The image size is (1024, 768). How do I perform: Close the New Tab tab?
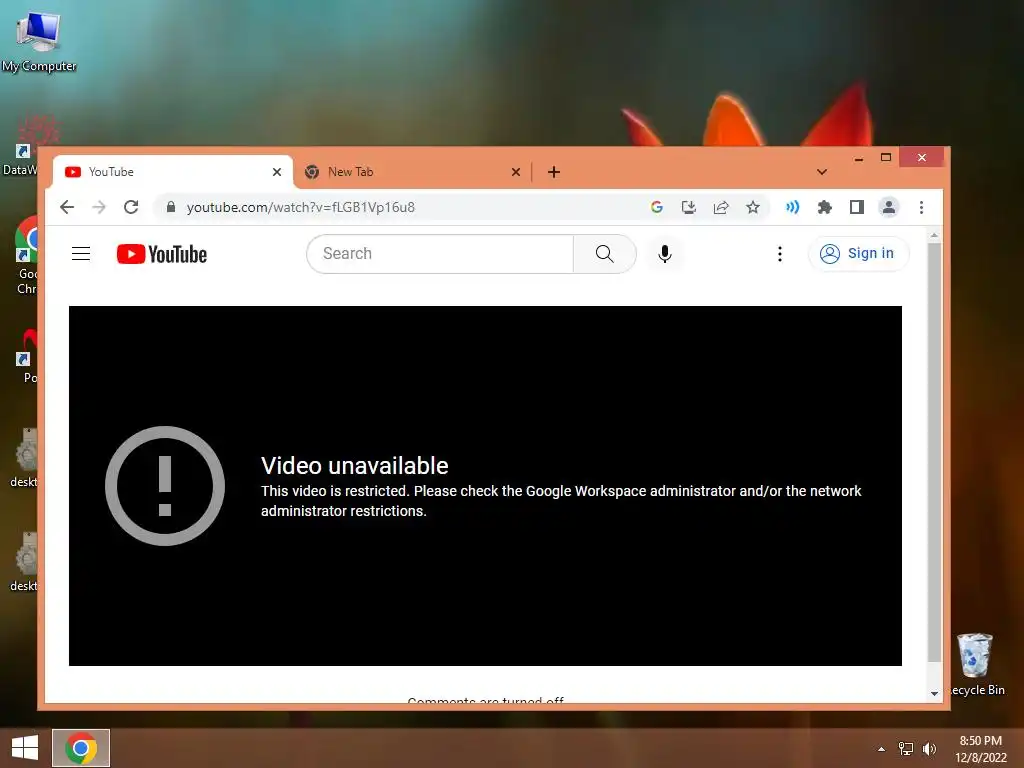pyautogui.click(x=516, y=172)
